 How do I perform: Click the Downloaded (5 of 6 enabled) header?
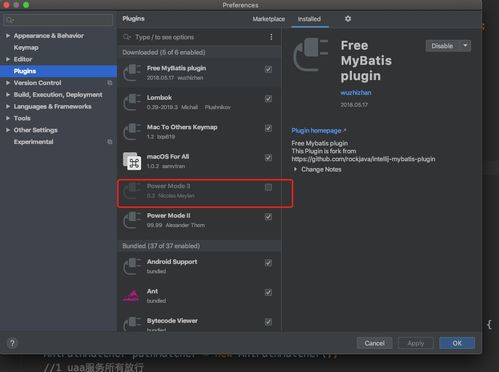click(x=164, y=52)
